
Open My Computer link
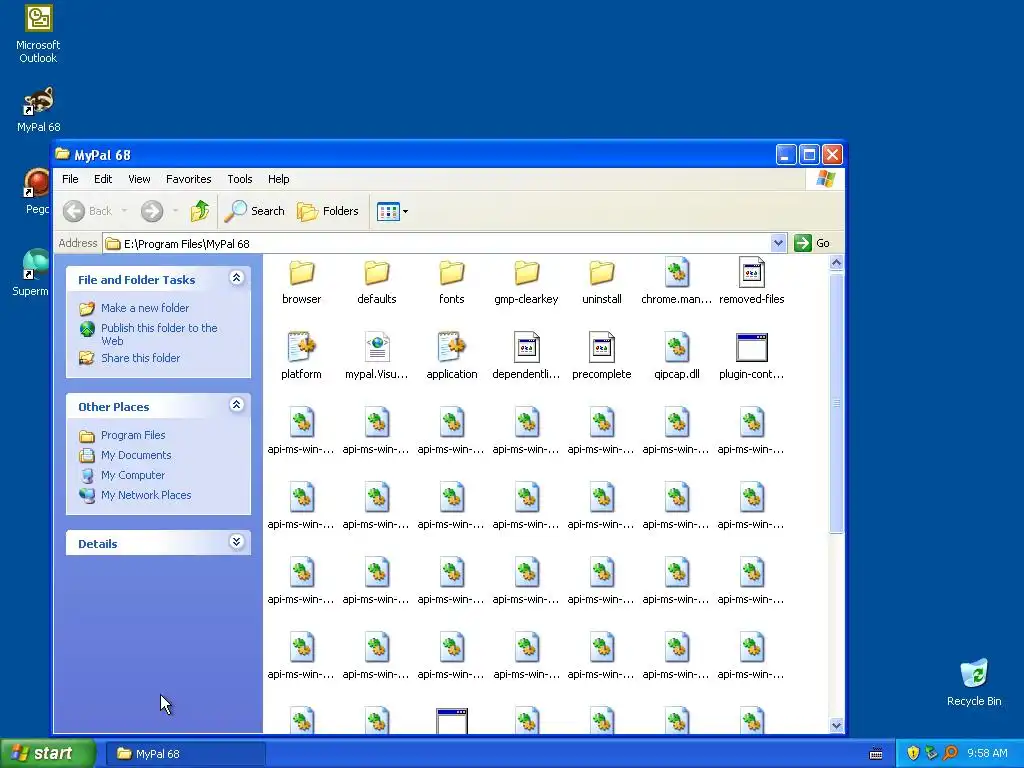point(133,475)
